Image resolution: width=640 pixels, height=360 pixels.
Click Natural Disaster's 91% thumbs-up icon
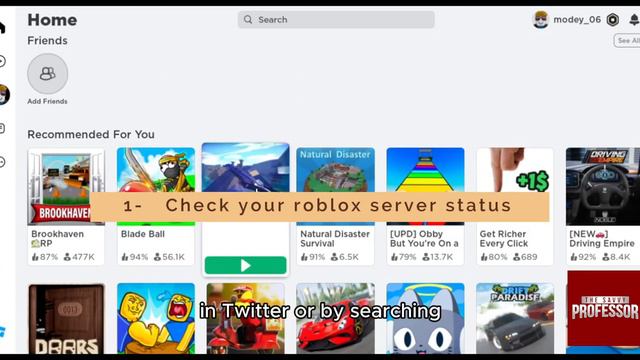coord(304,257)
